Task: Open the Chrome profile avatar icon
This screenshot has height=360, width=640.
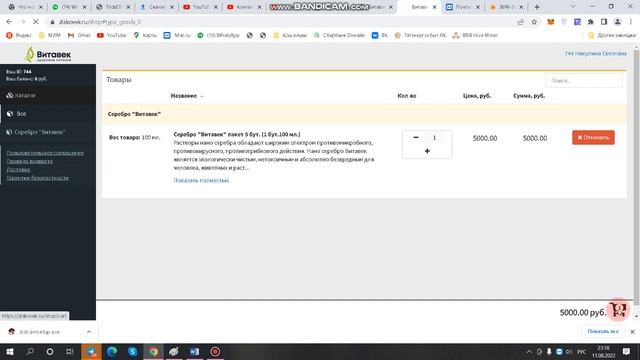Action: (618, 22)
